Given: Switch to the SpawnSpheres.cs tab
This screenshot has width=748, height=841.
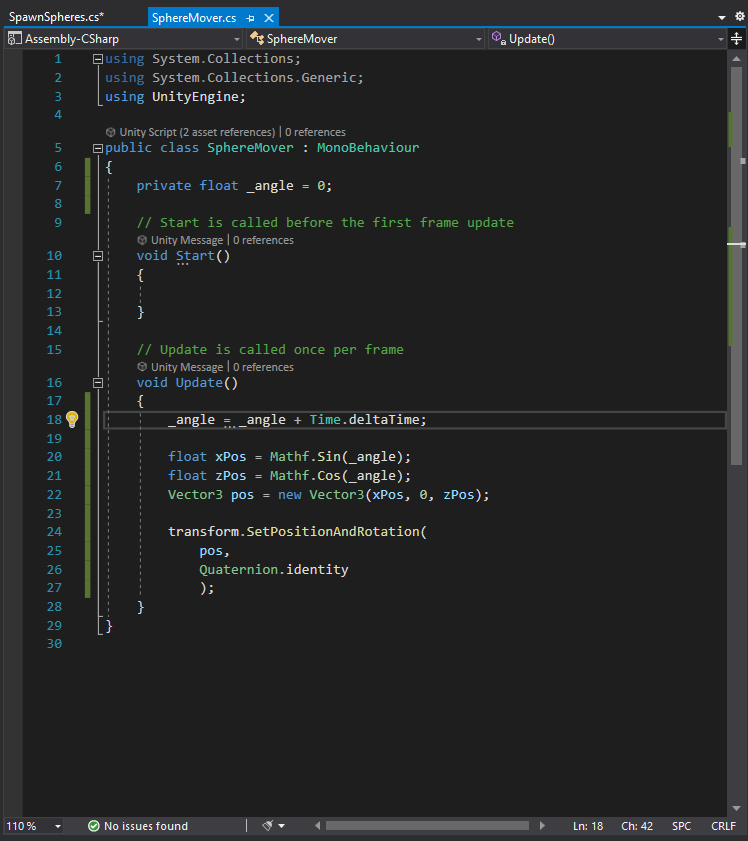Looking at the screenshot, I should point(56,17).
